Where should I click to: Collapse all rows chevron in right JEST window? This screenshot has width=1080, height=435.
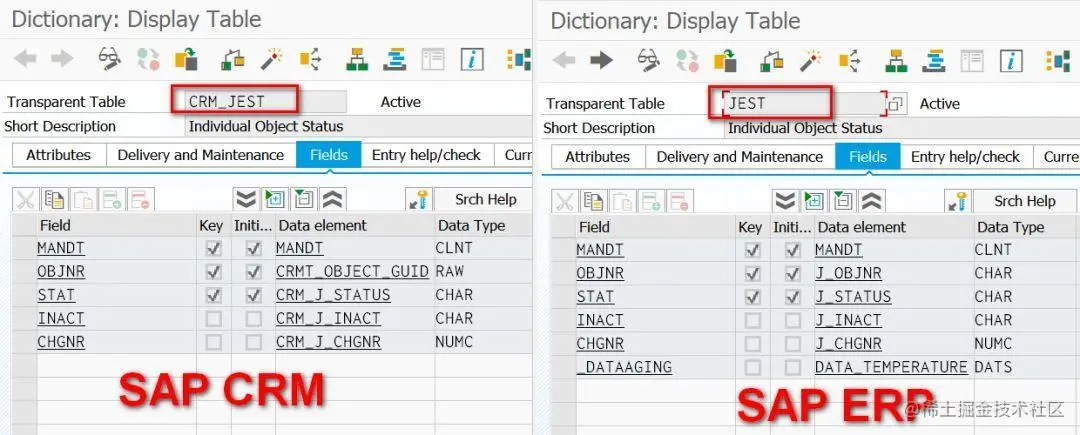coord(872,201)
